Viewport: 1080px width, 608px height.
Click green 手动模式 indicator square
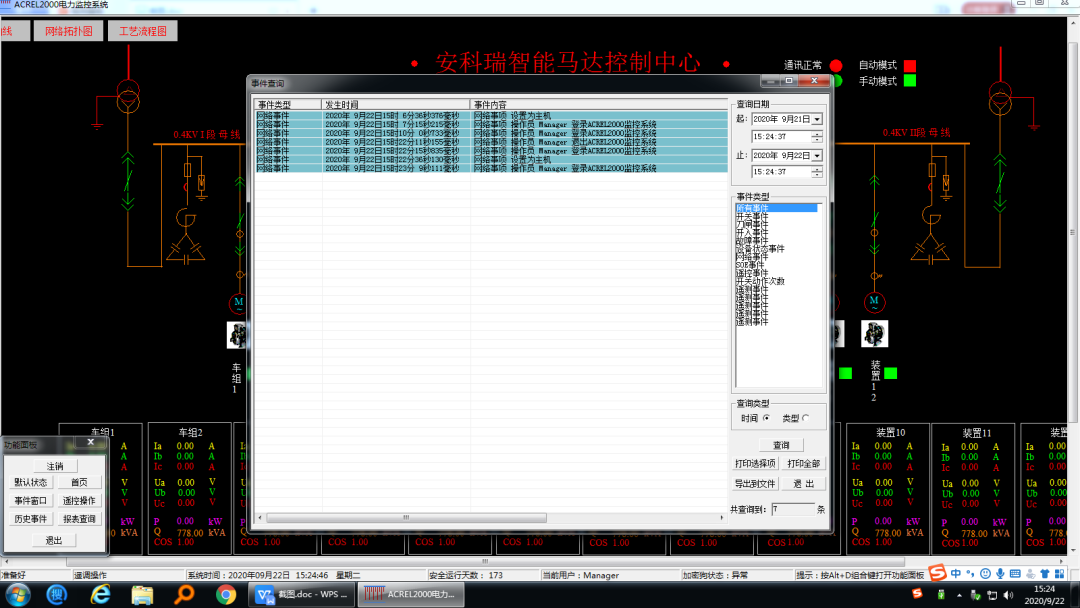click(910, 81)
